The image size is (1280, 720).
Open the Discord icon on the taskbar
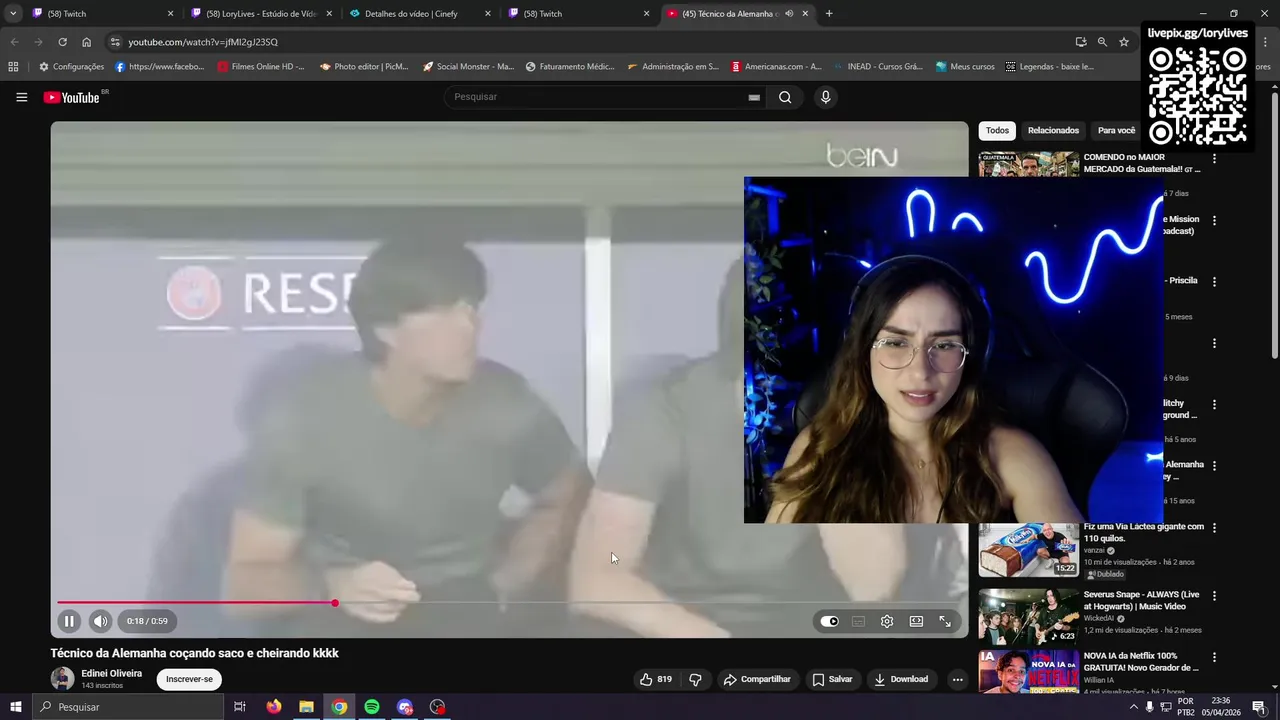point(405,707)
